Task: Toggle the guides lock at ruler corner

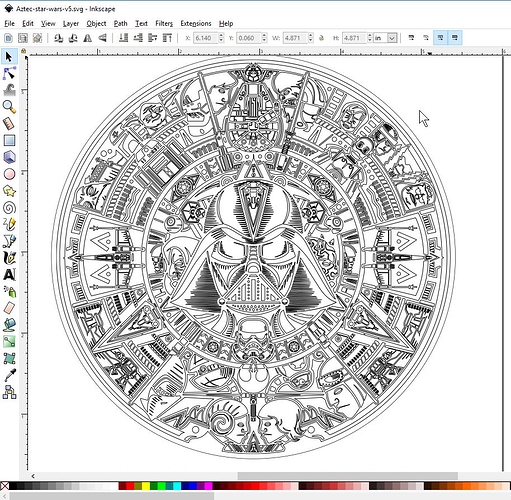Action: [x=23, y=51]
